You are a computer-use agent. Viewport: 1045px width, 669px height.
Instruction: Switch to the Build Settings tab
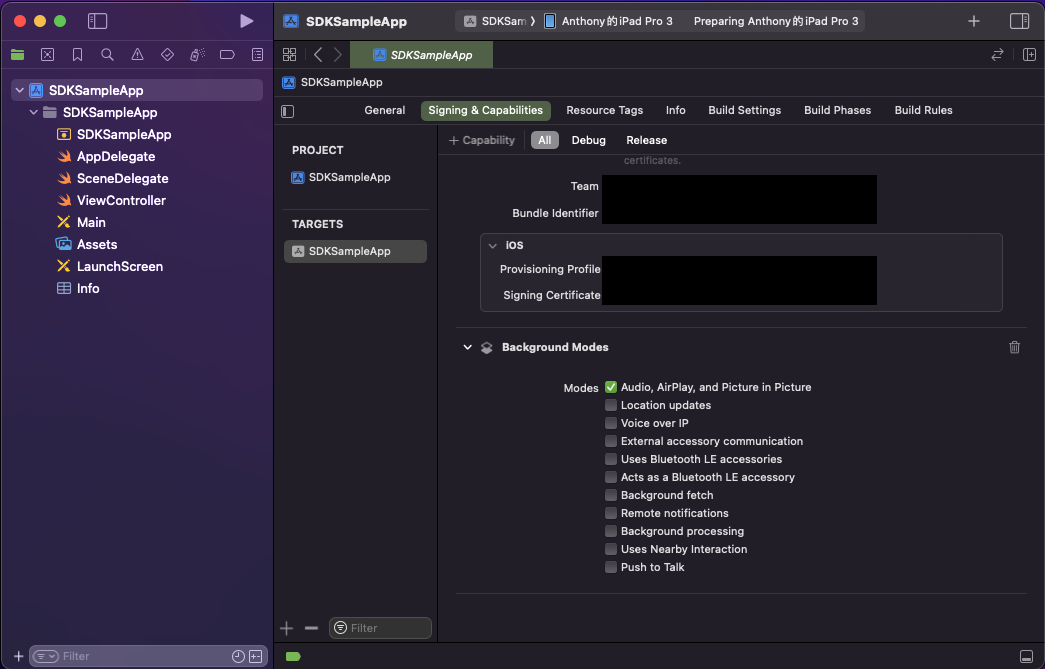point(744,110)
